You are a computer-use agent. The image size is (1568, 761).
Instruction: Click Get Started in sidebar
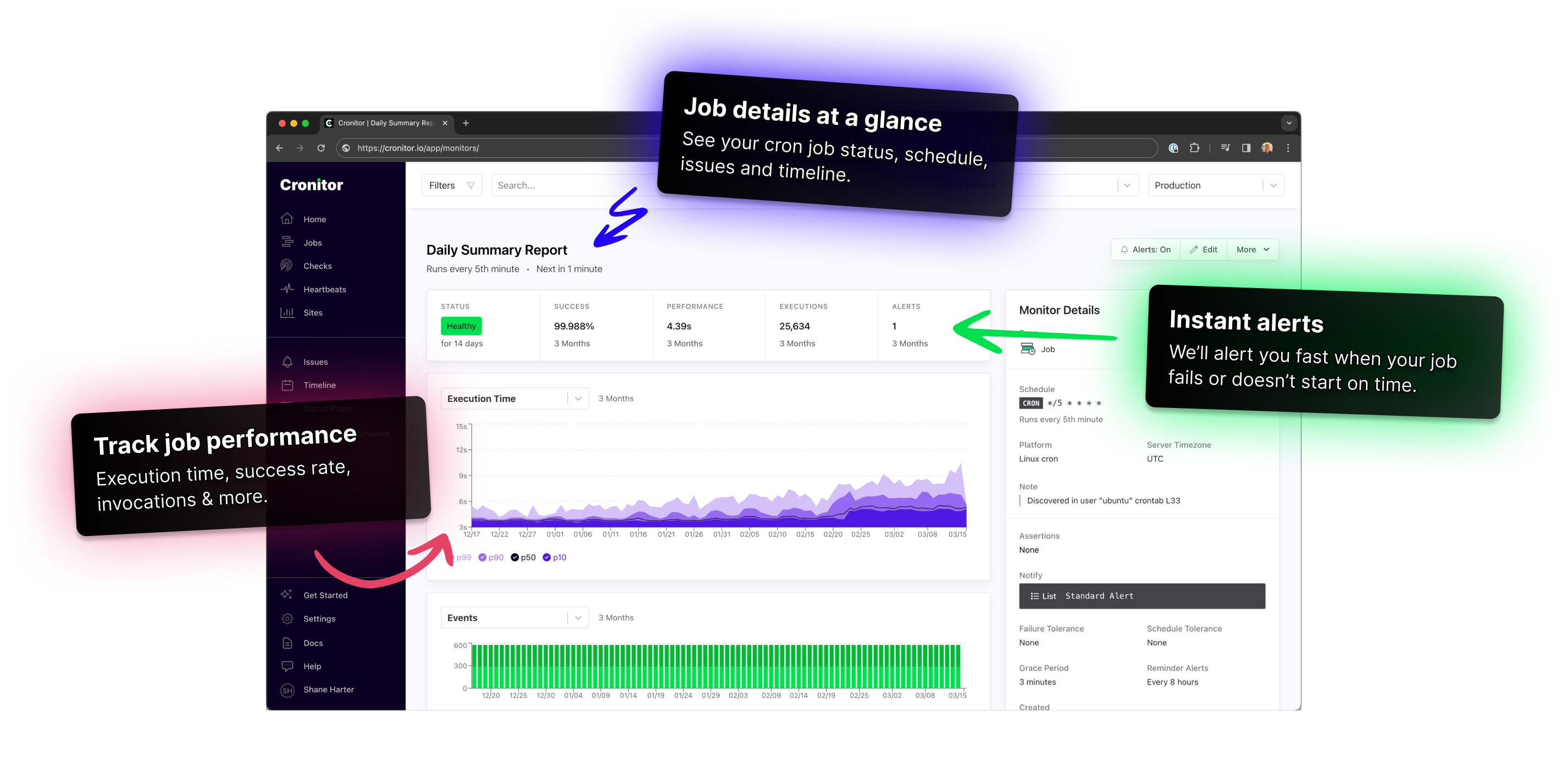coord(326,595)
